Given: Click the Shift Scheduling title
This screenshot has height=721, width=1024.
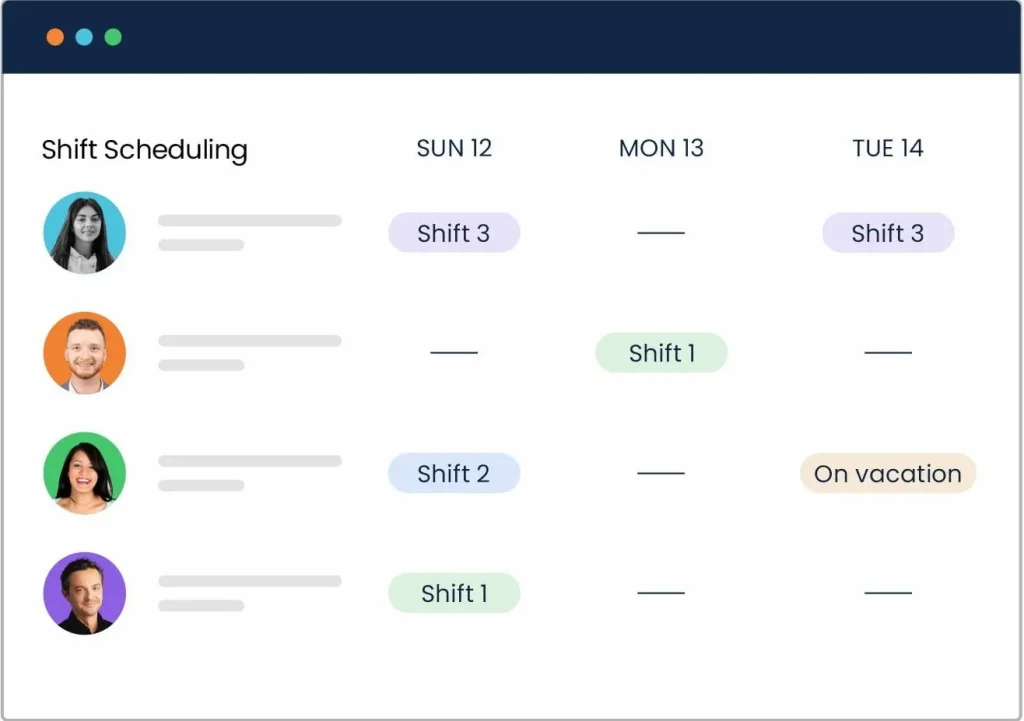Looking at the screenshot, I should [144, 150].
